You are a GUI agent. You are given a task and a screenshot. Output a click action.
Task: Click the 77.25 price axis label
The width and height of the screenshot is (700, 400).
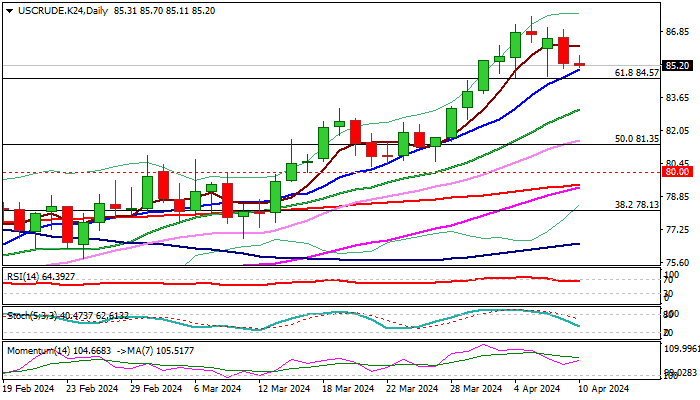(677, 230)
